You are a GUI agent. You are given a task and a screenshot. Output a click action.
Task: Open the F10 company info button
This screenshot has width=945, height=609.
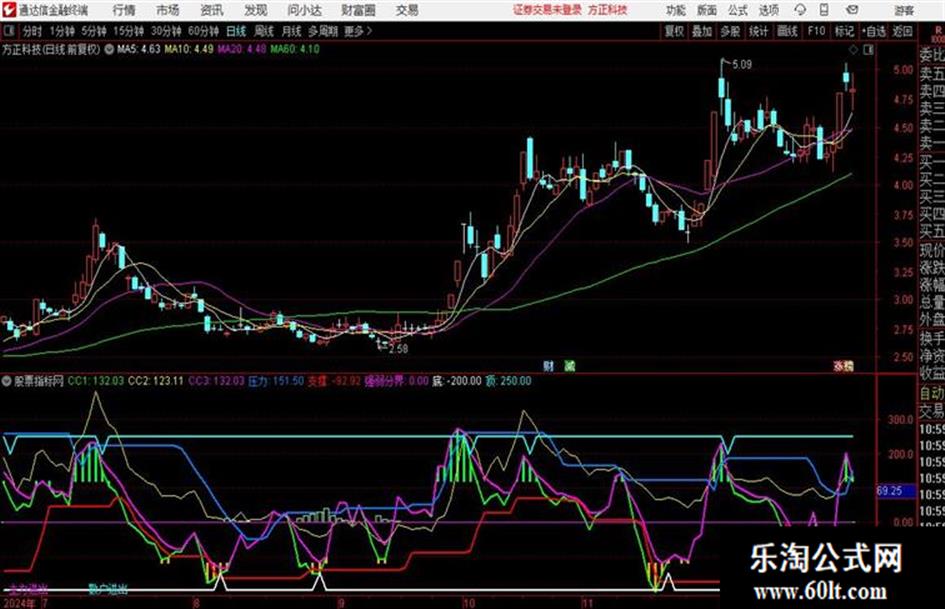click(816, 31)
